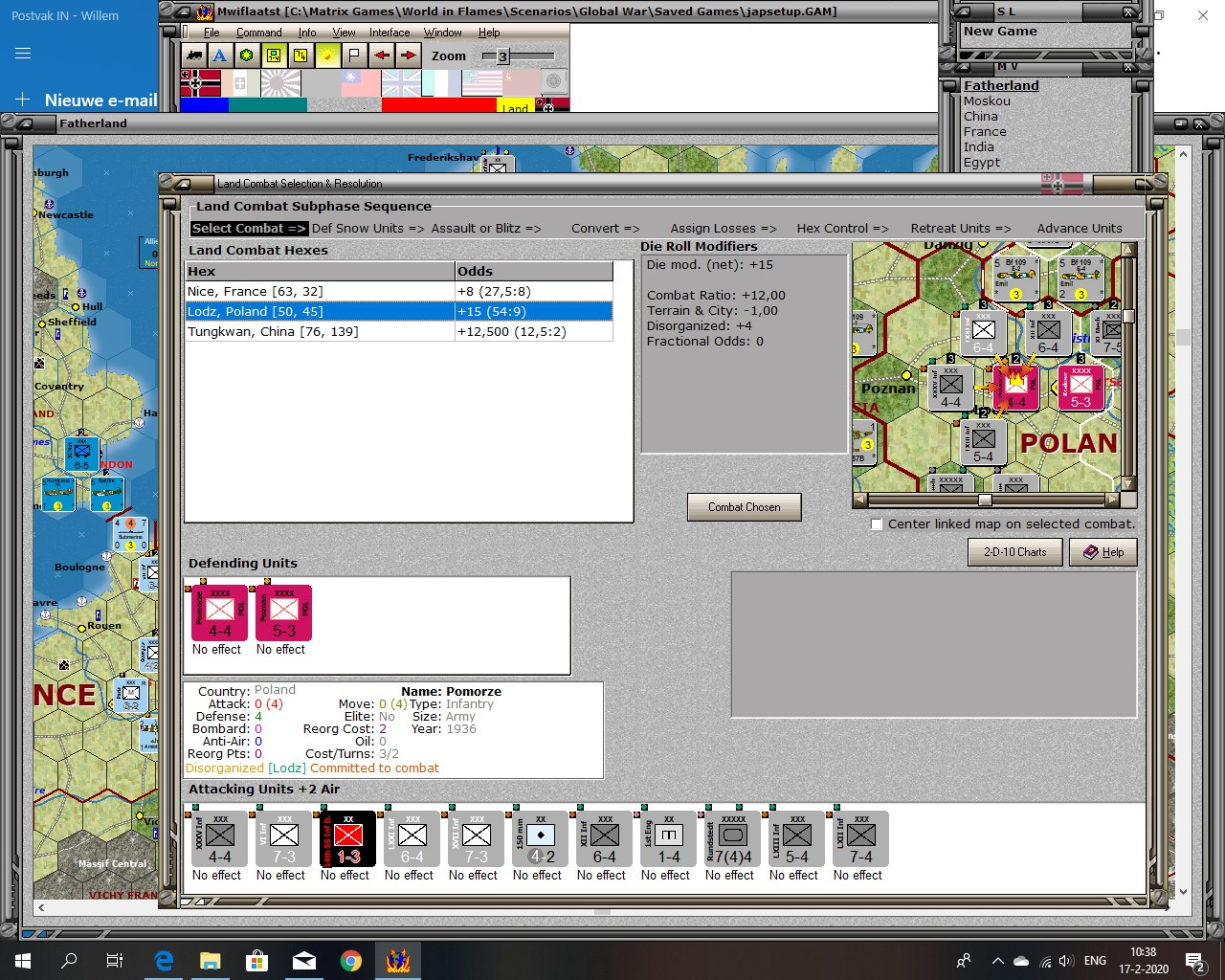Open Microsoft Edge from the taskbar
The width and height of the screenshot is (1225, 980).
point(164,961)
